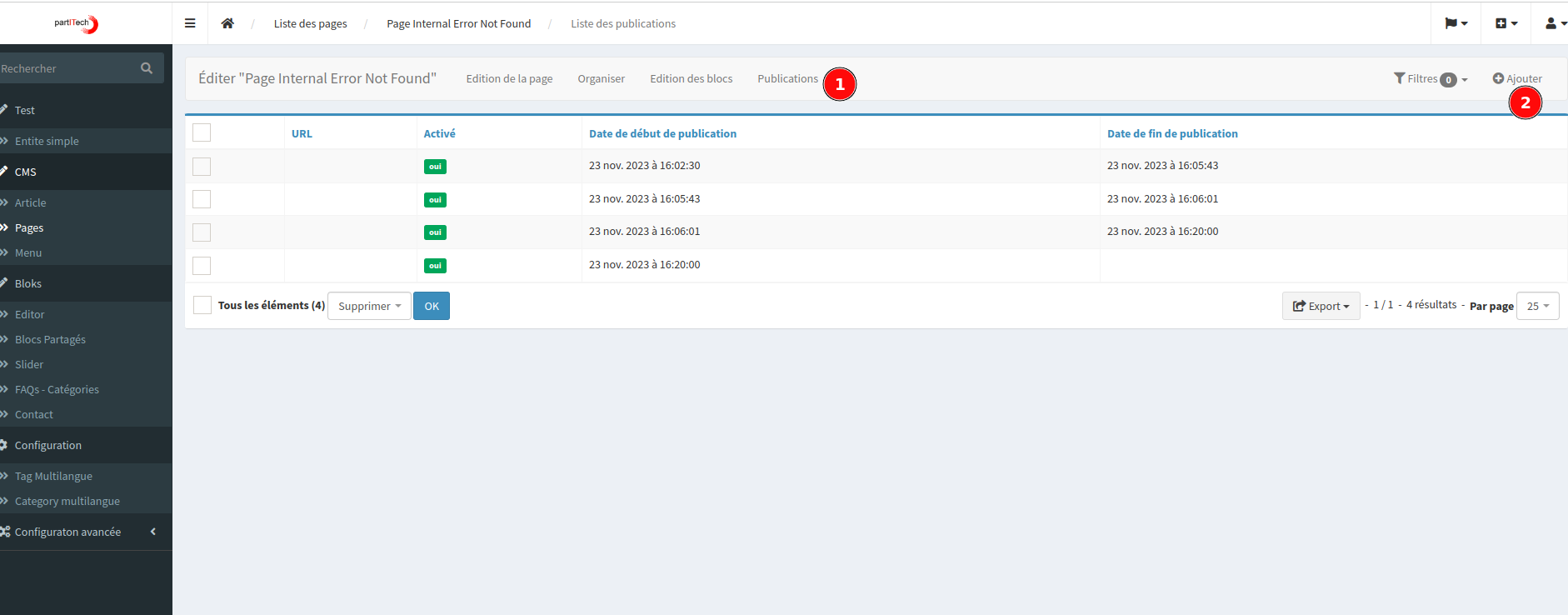Open the Organiser tab
1568x615 pixels.
601,78
